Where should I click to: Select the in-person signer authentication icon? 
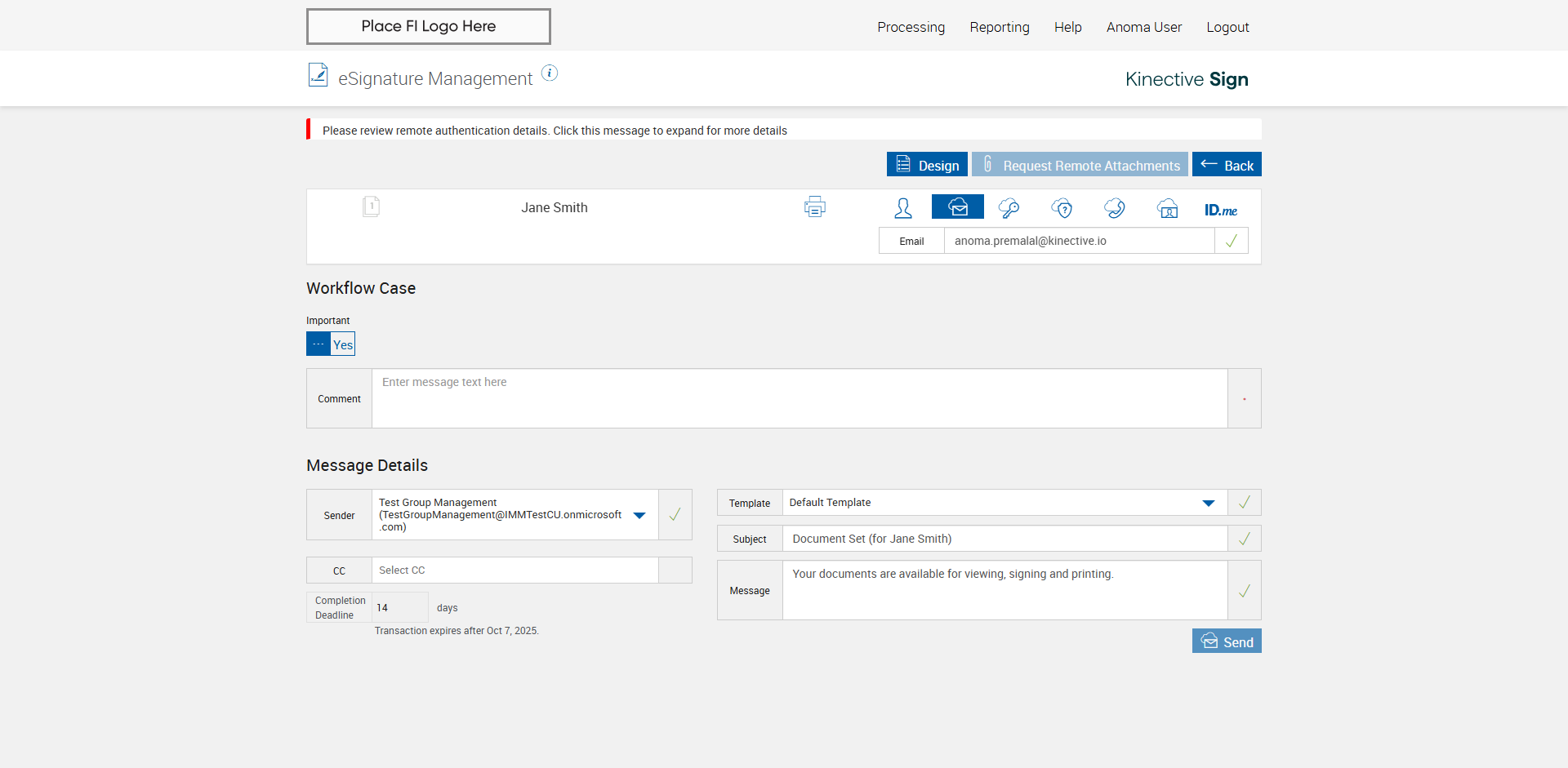pos(902,208)
